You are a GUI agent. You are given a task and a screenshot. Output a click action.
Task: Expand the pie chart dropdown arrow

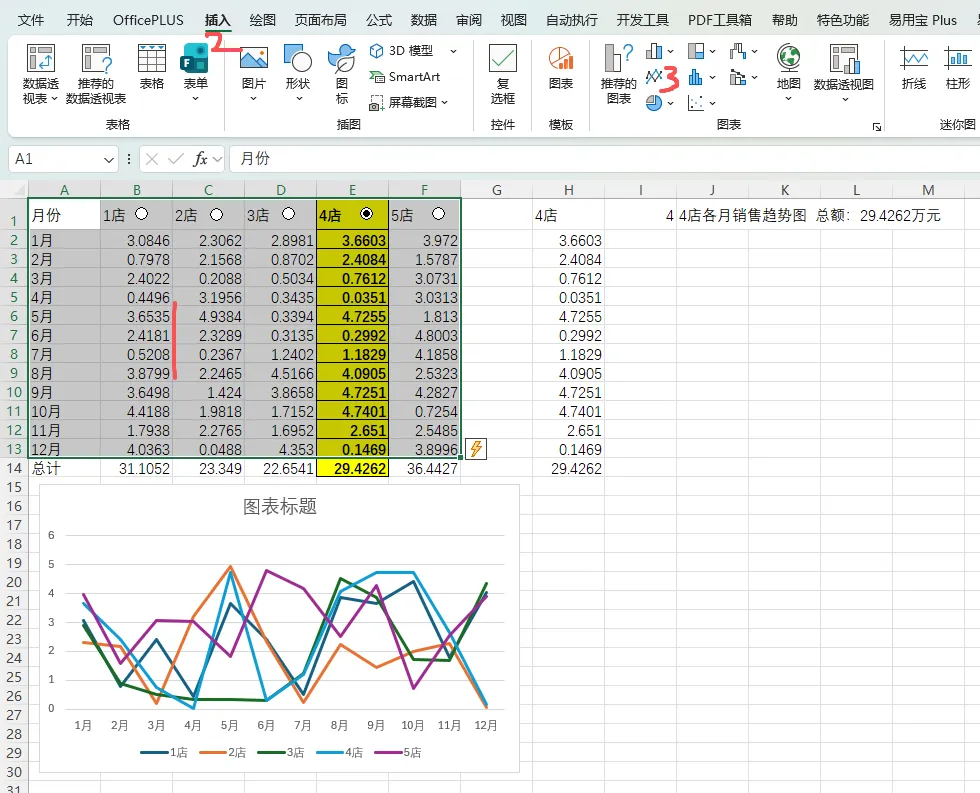(671, 103)
